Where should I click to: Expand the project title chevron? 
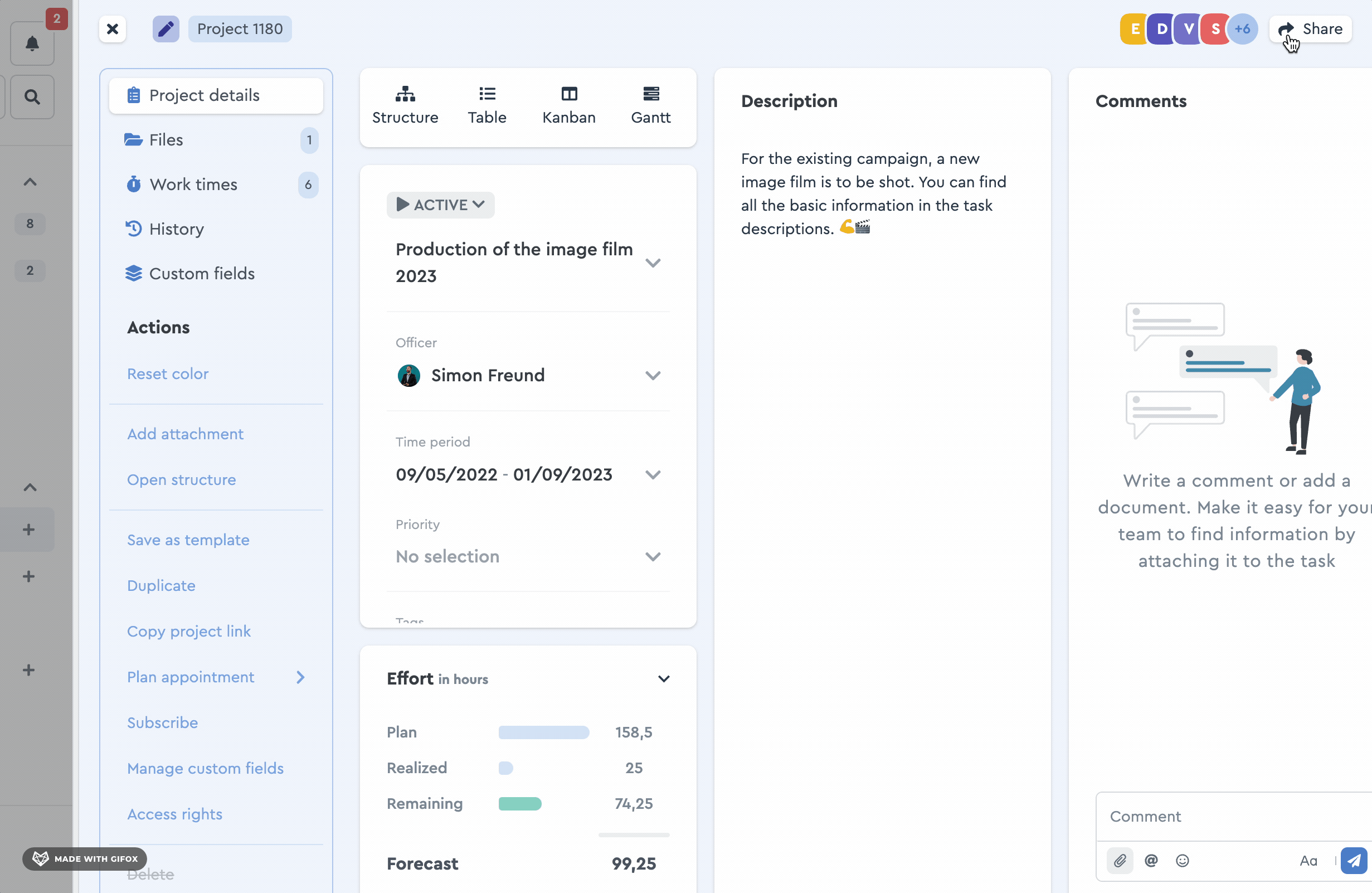click(x=653, y=263)
